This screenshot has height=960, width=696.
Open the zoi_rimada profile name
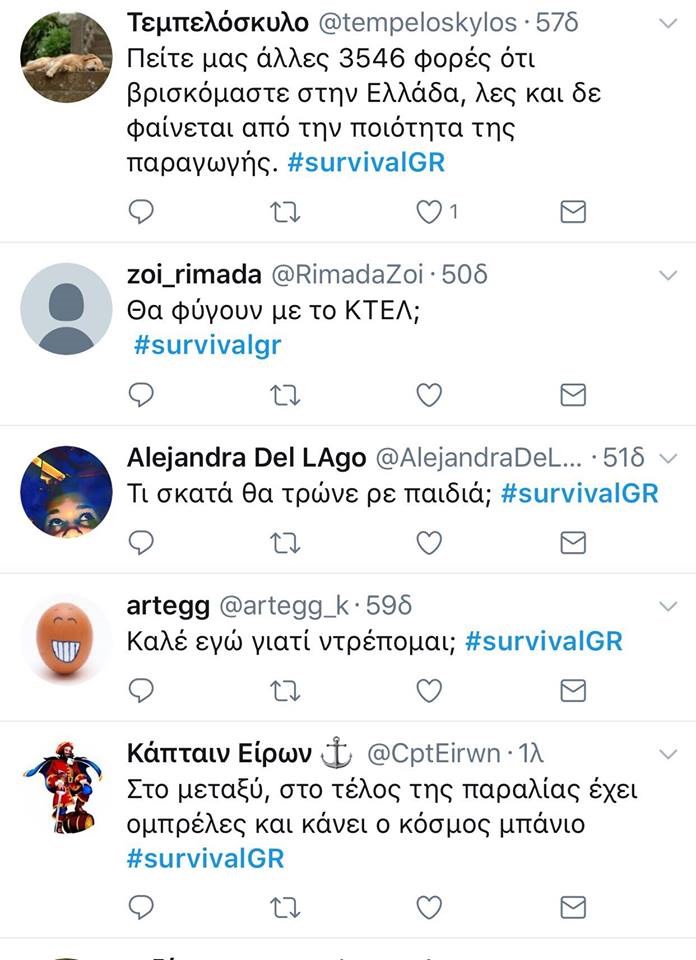point(194,275)
